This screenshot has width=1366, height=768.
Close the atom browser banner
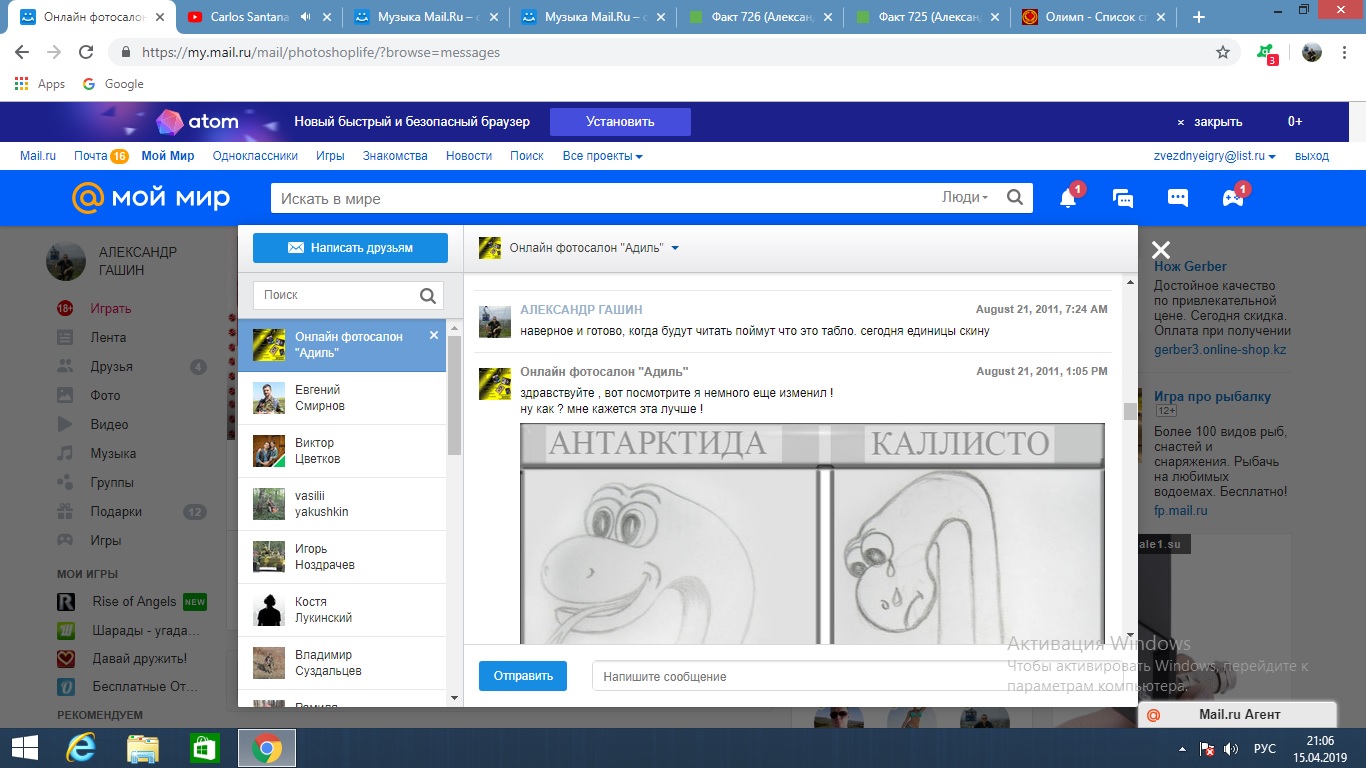coord(1209,122)
